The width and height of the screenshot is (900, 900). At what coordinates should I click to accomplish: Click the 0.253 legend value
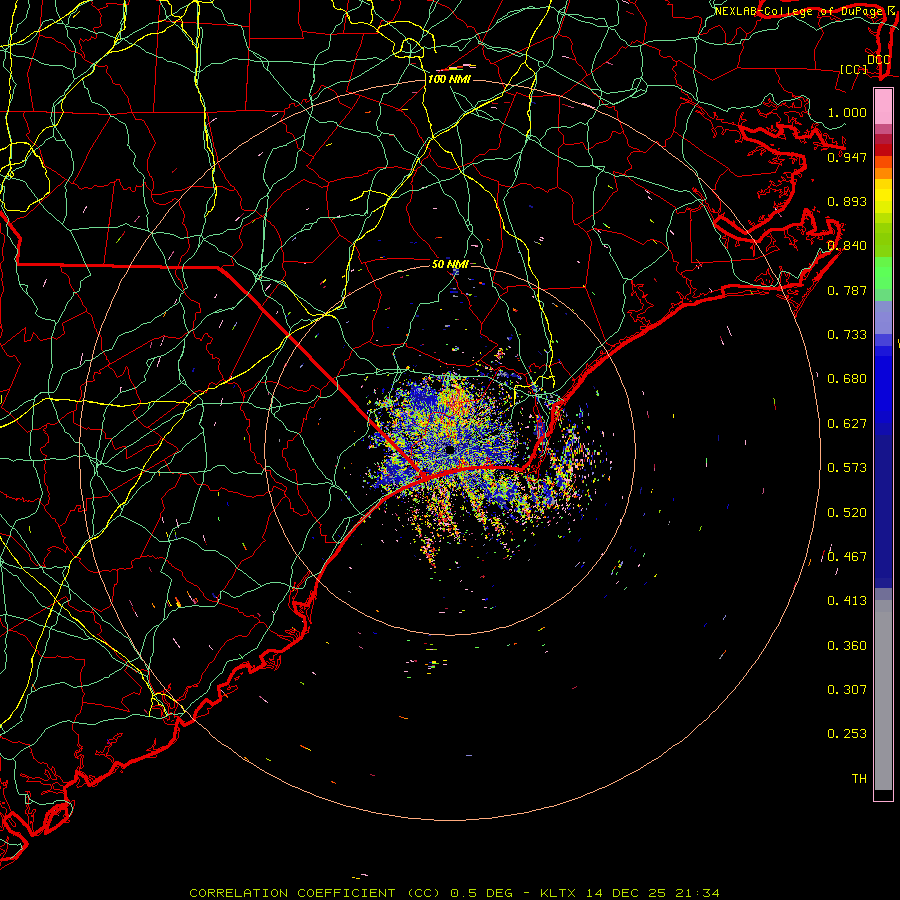point(847,734)
